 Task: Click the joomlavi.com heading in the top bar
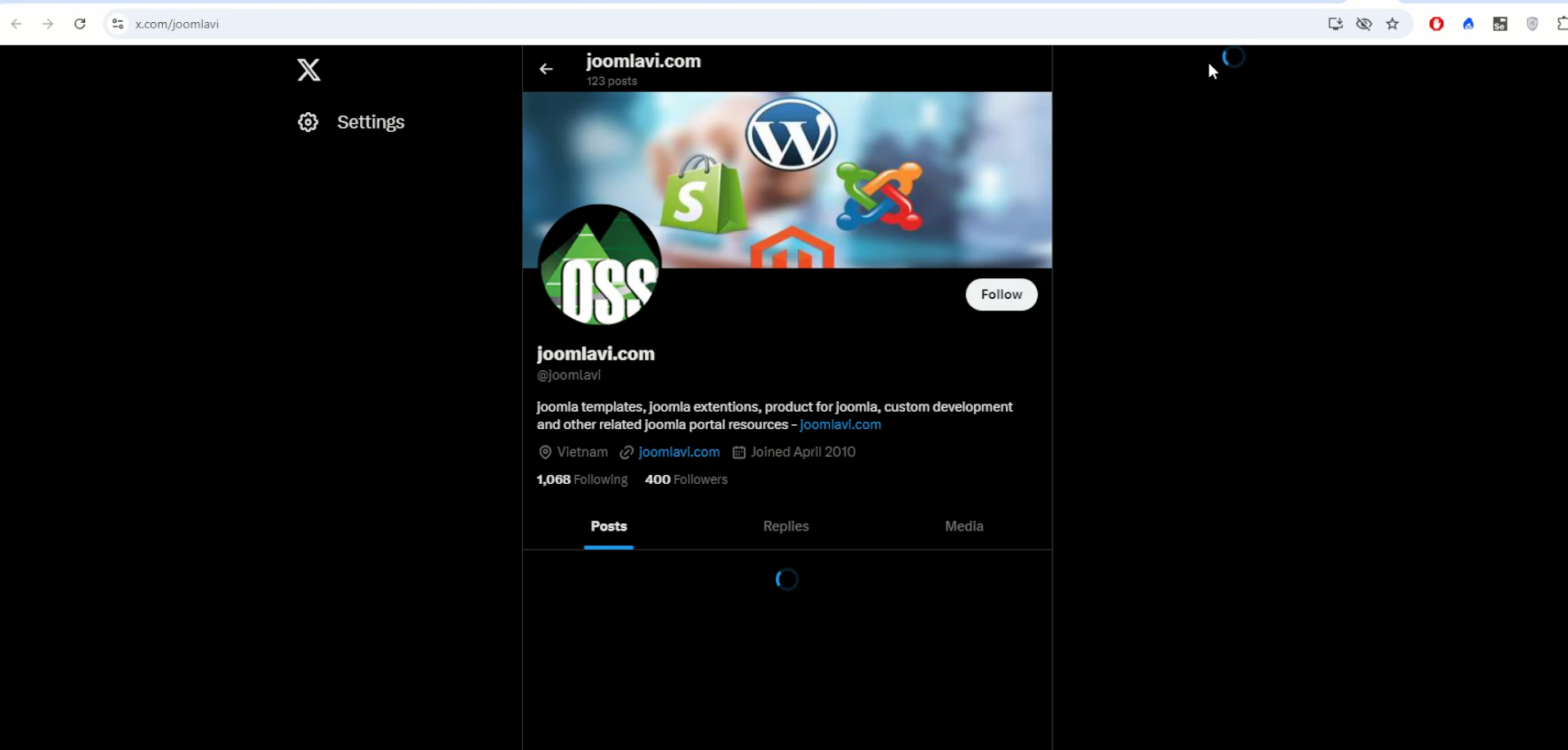[643, 61]
